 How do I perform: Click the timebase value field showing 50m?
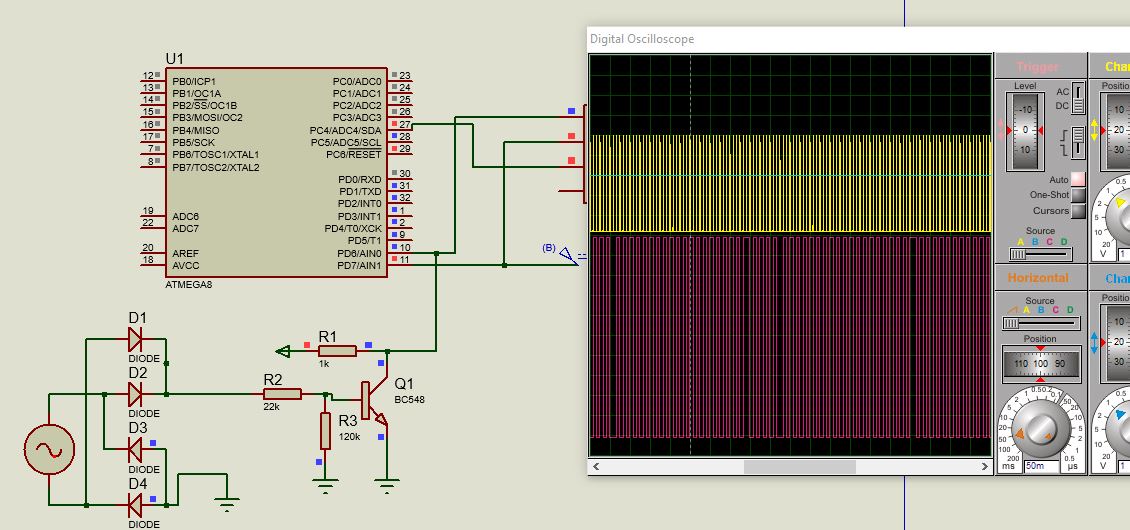tap(1041, 467)
